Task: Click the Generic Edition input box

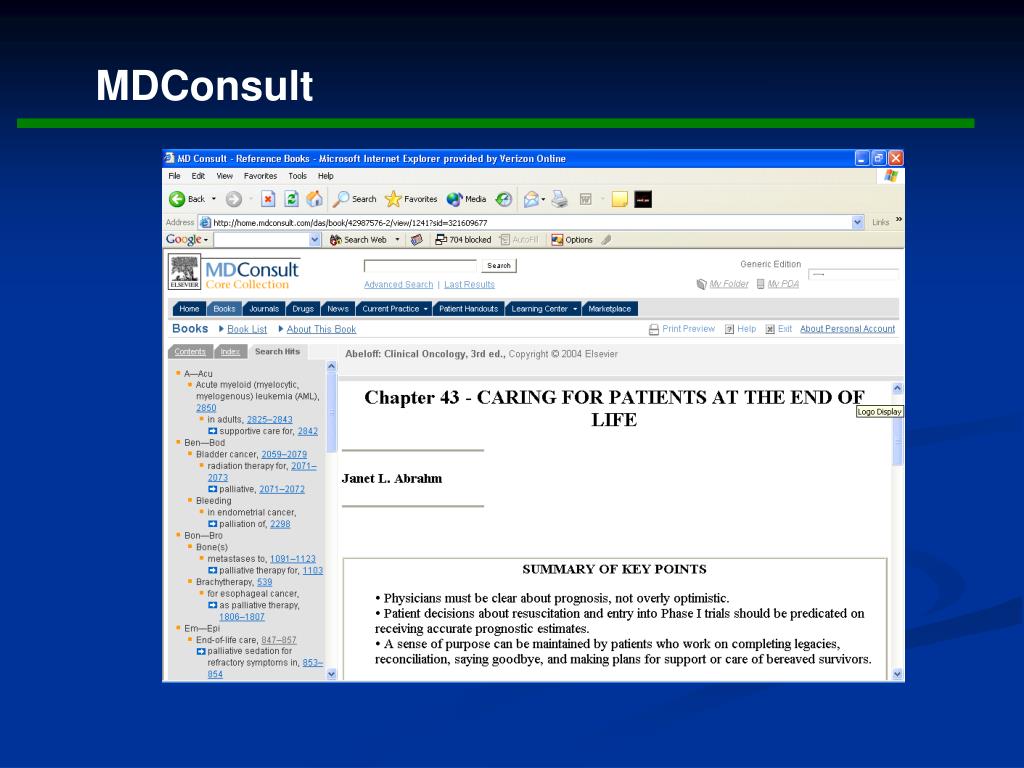Action: [x=853, y=274]
